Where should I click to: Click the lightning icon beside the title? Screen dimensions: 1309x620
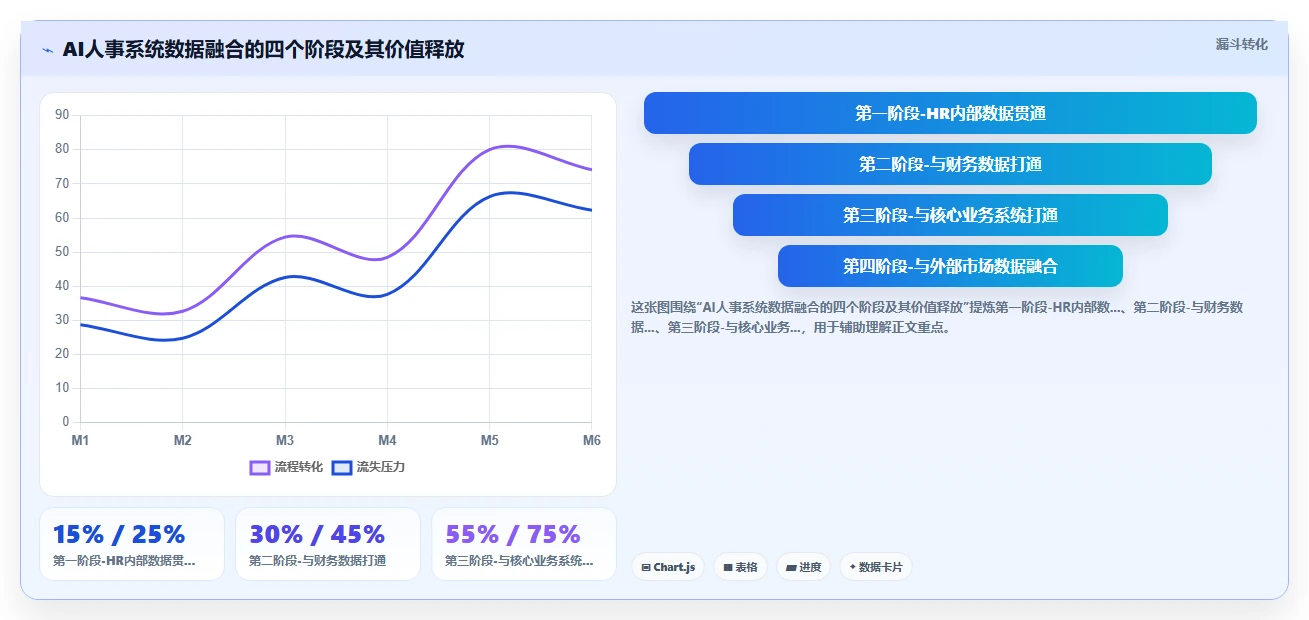pyautogui.click(x=47, y=50)
